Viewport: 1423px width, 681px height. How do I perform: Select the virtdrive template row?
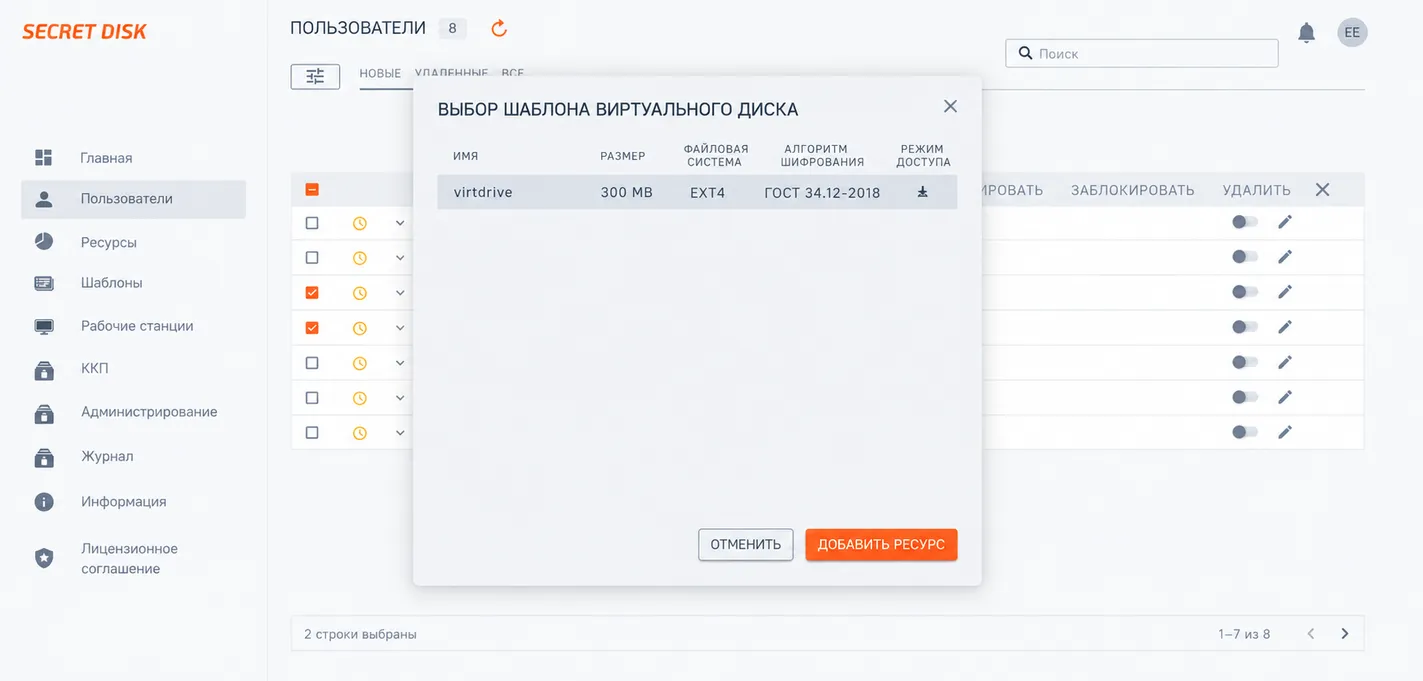tap(697, 192)
